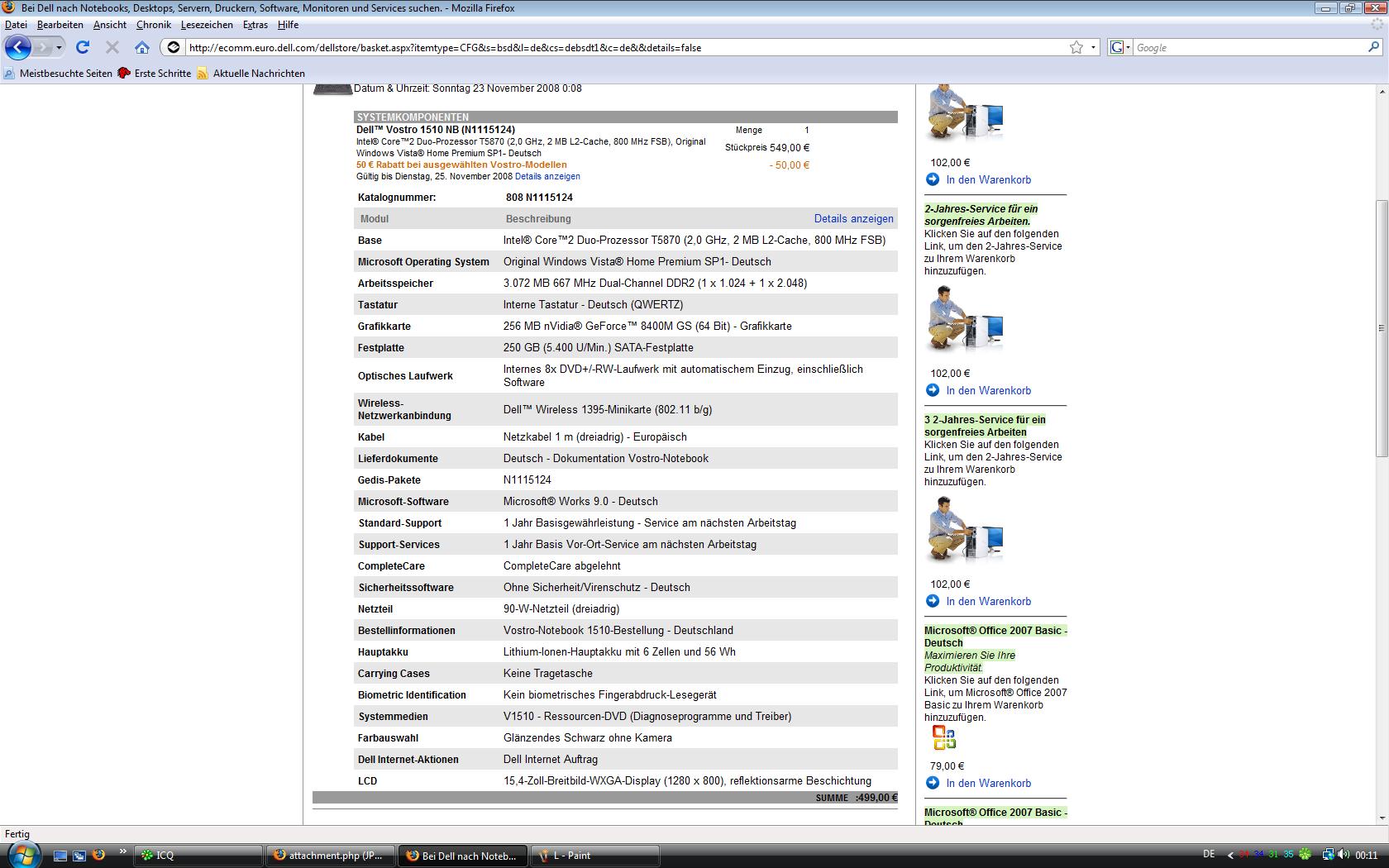Select catalog number 808 N1115124
The image size is (1389, 868).
click(539, 198)
